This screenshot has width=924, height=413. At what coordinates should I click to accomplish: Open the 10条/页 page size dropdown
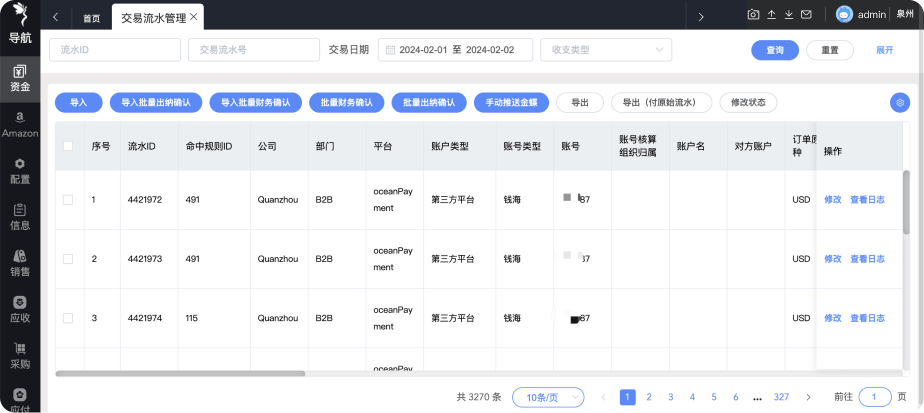click(548, 397)
